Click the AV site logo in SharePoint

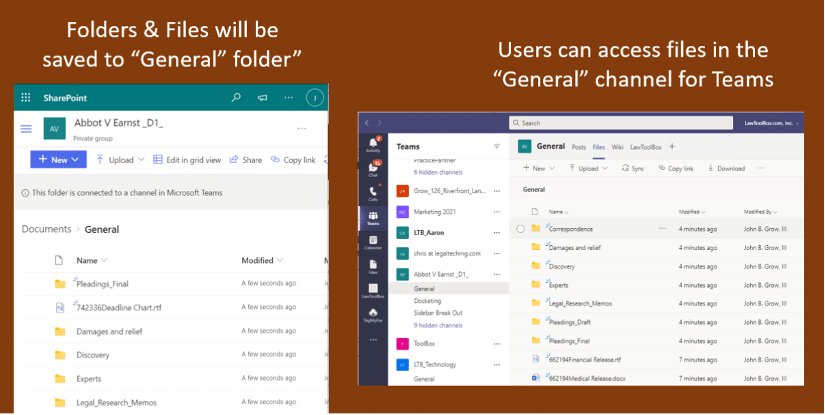(54, 128)
